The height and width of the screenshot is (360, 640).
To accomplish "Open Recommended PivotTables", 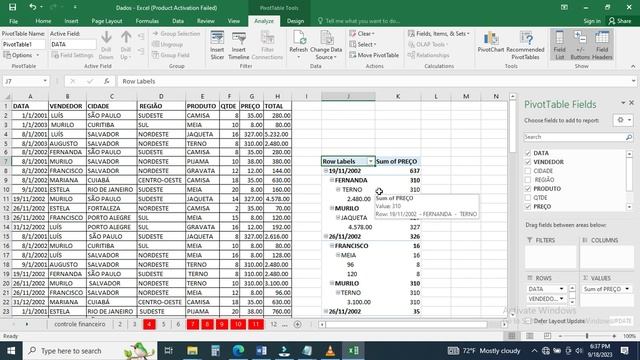I will pyautogui.click(x=525, y=45).
